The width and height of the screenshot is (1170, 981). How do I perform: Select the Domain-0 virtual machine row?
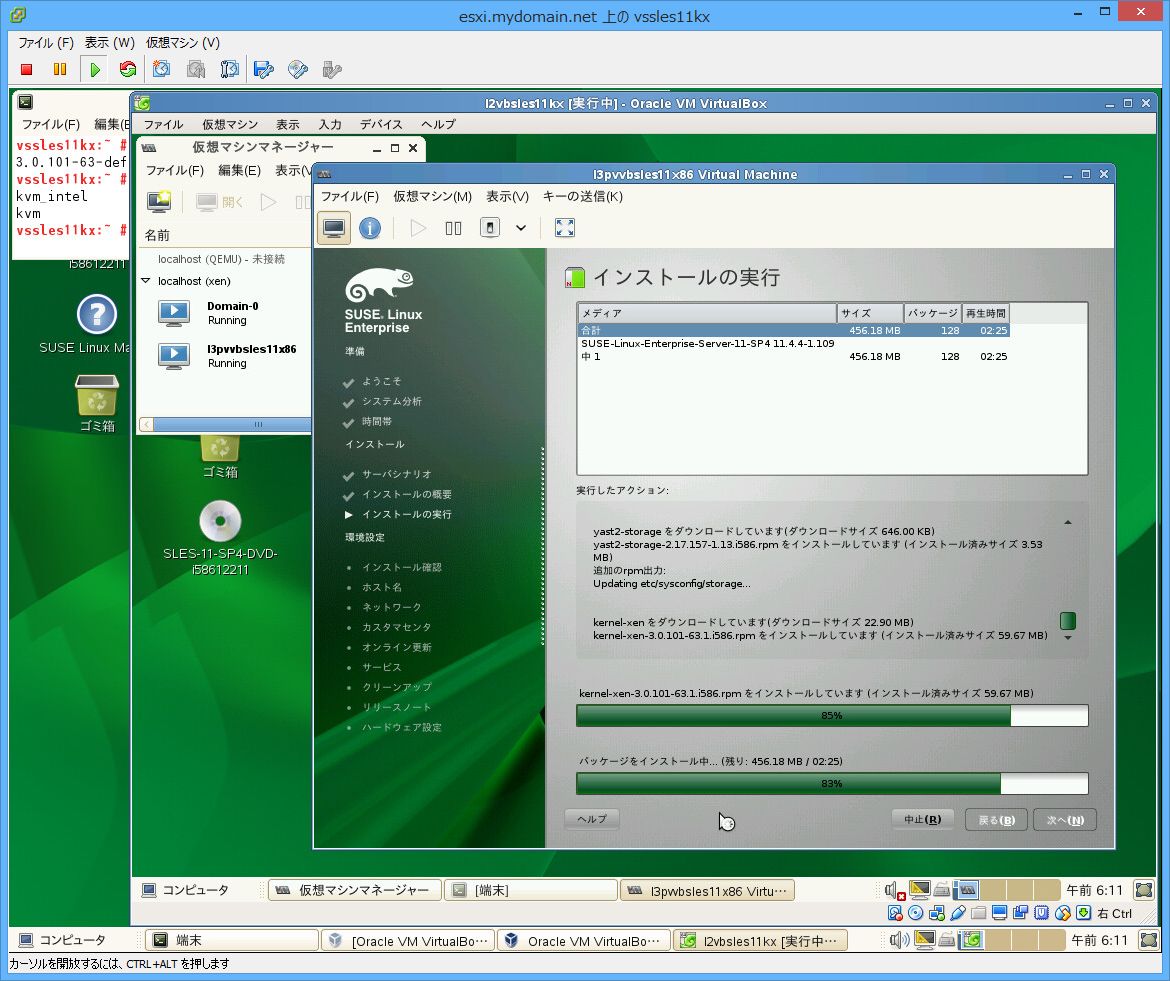[224, 313]
